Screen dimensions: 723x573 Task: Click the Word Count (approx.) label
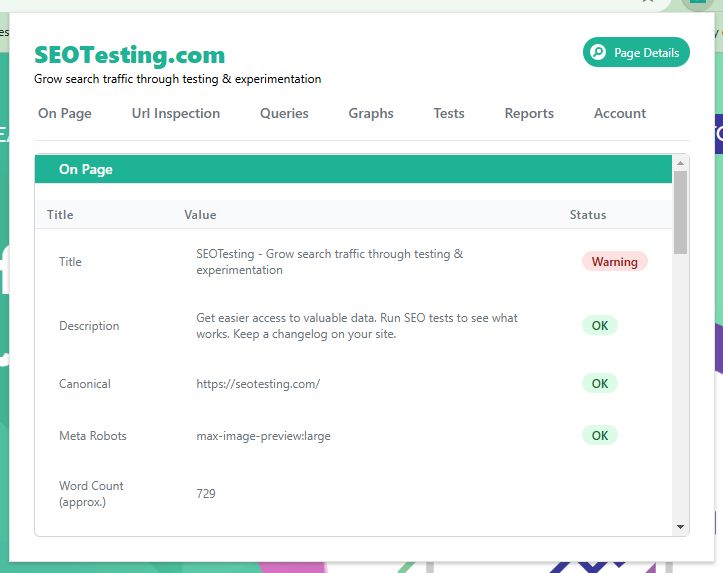91,494
